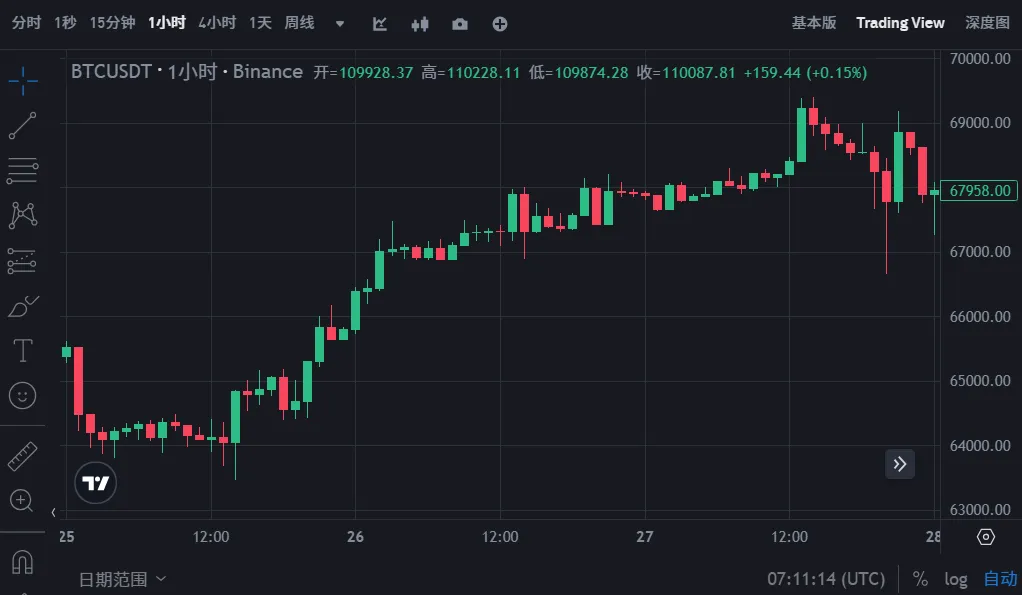Select the zoom-in magnifier tool
Viewport: 1022px width, 595px height.
[23, 501]
